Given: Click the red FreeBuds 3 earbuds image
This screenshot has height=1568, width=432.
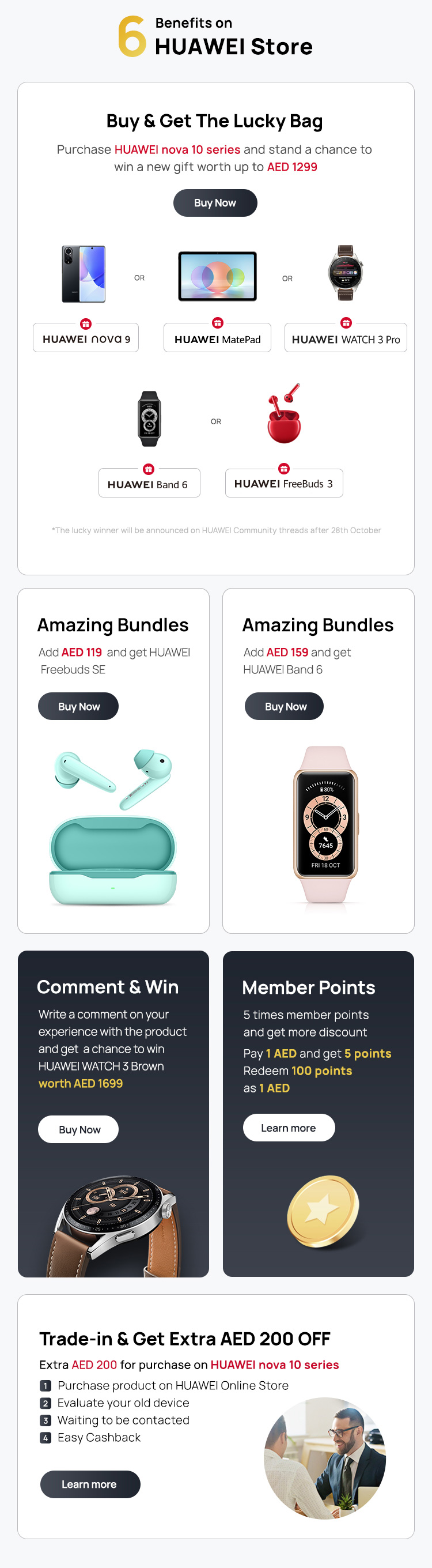Looking at the screenshot, I should click(283, 414).
